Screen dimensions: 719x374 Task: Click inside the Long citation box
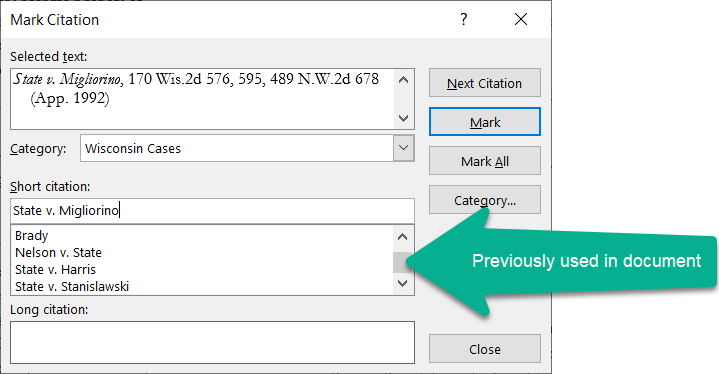point(212,342)
